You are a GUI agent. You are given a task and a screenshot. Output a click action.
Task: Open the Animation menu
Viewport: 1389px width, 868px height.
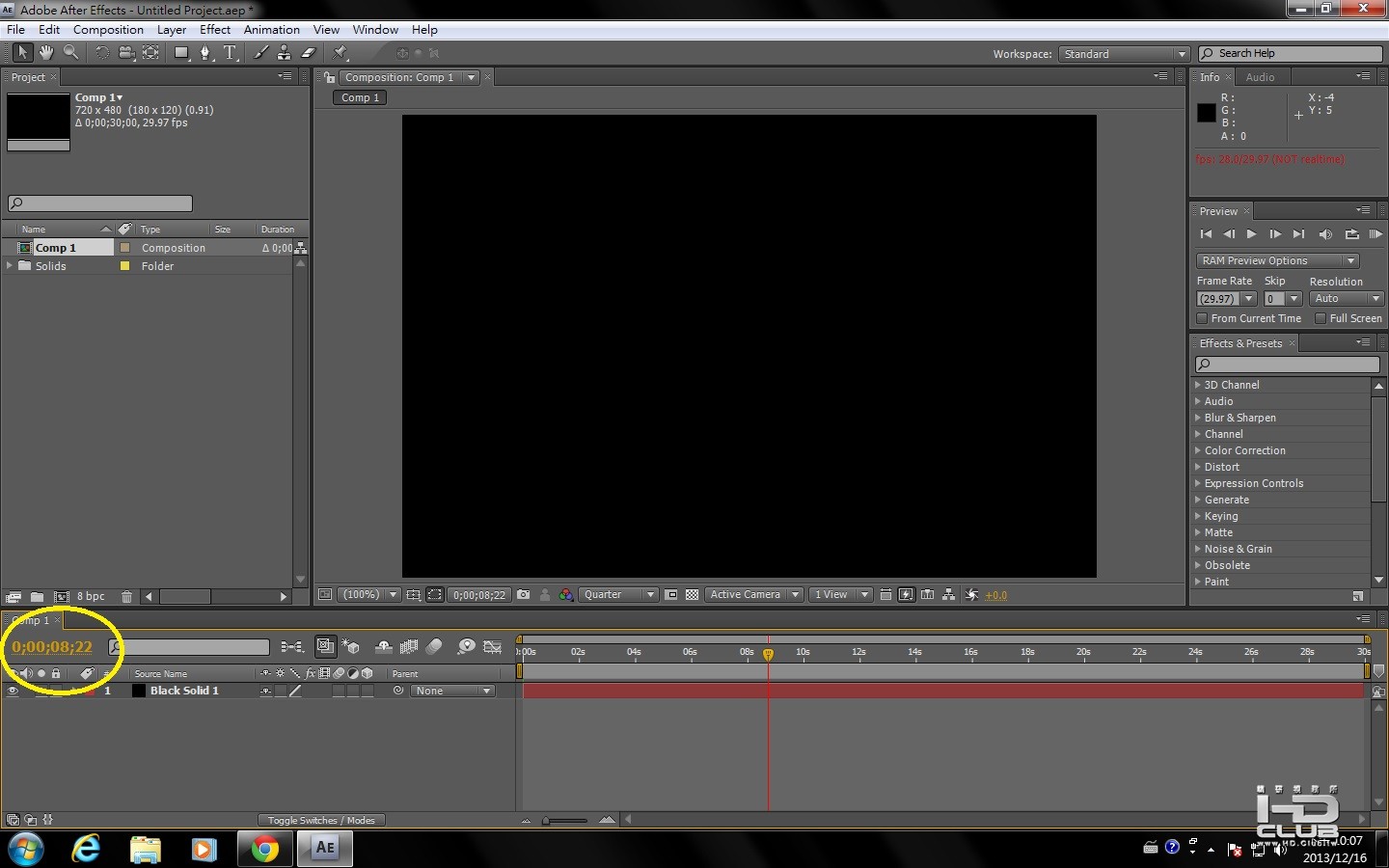coord(271,30)
